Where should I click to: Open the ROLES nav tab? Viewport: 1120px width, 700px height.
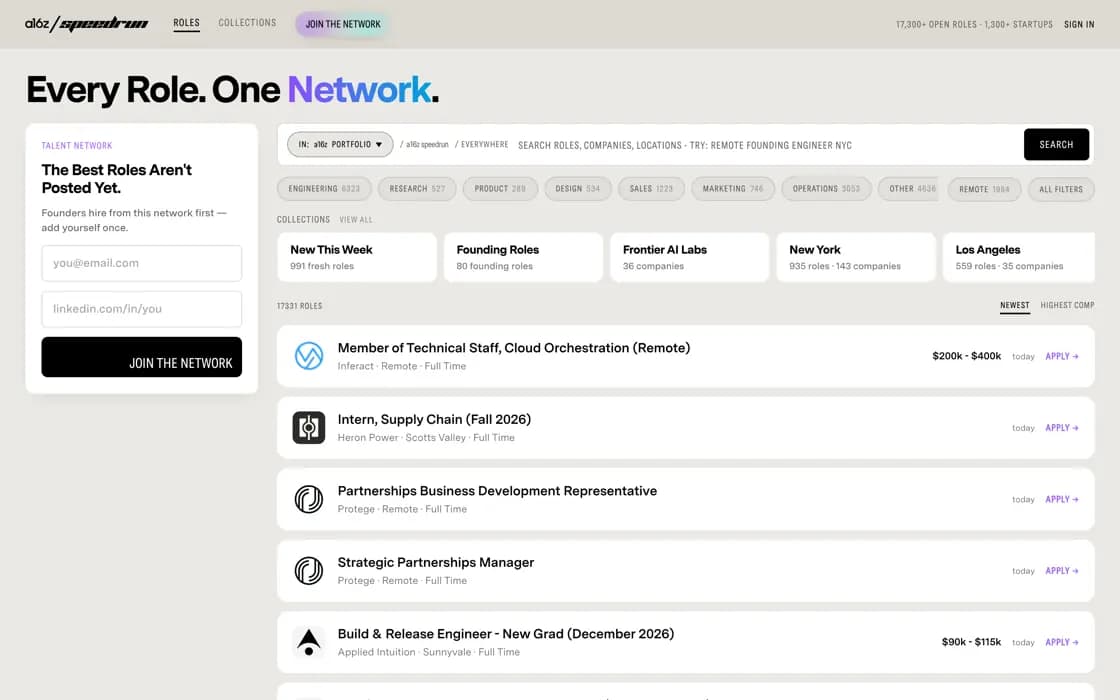pyautogui.click(x=186, y=23)
